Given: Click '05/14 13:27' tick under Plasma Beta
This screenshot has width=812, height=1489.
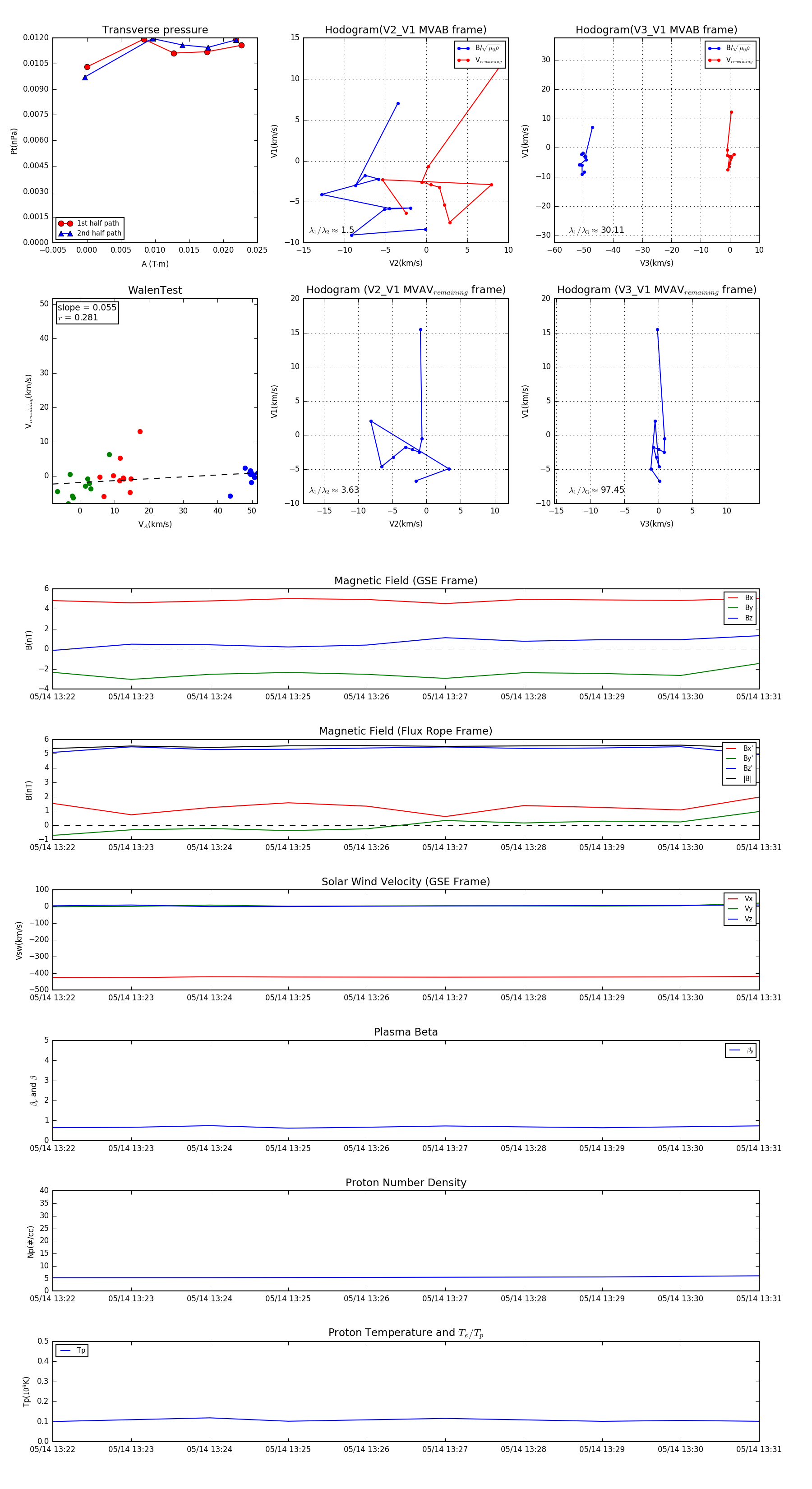Looking at the screenshot, I should 444,1148.
